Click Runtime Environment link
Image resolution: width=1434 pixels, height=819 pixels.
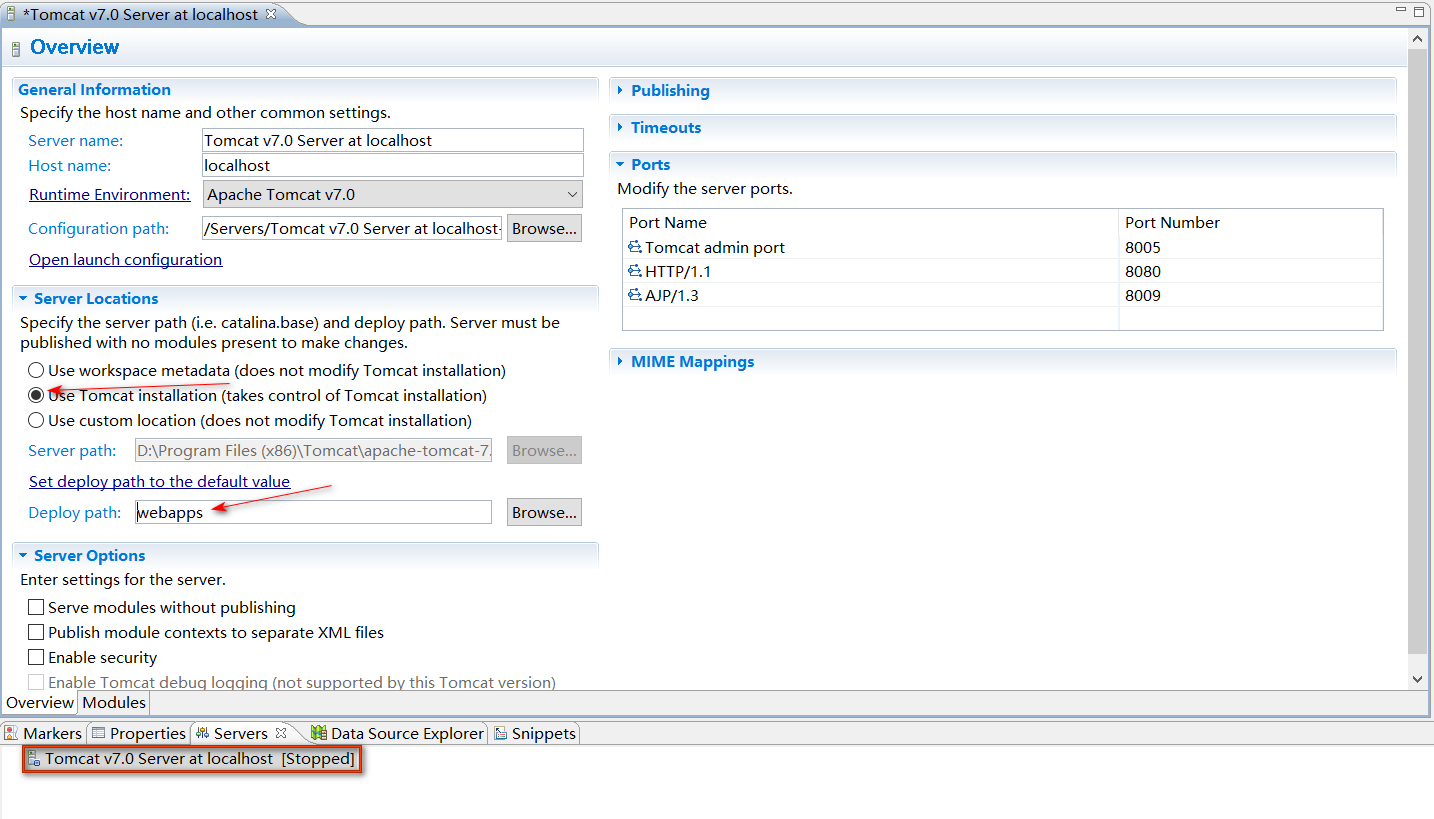(x=109, y=194)
